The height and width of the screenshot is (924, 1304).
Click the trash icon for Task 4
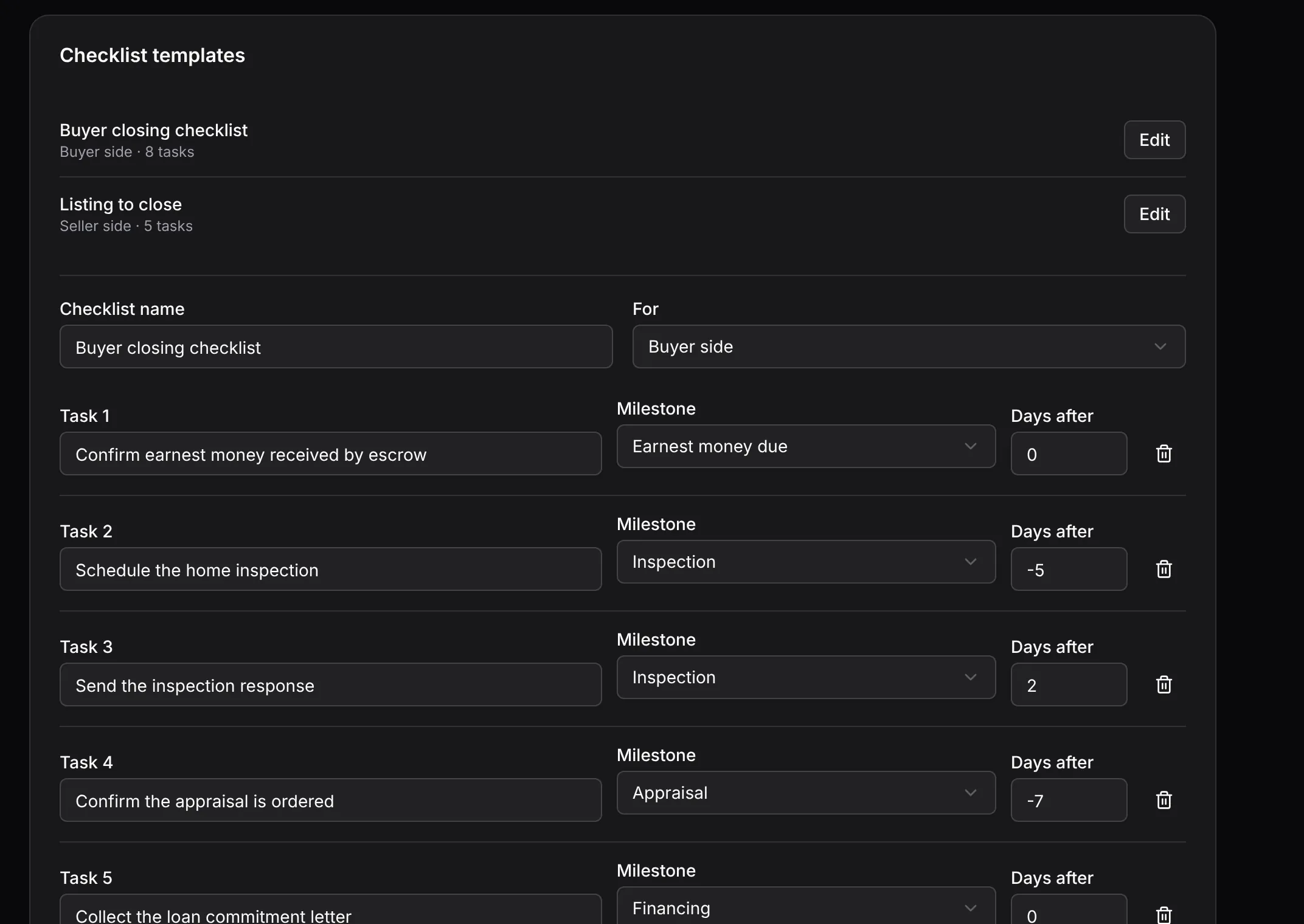coord(1164,800)
